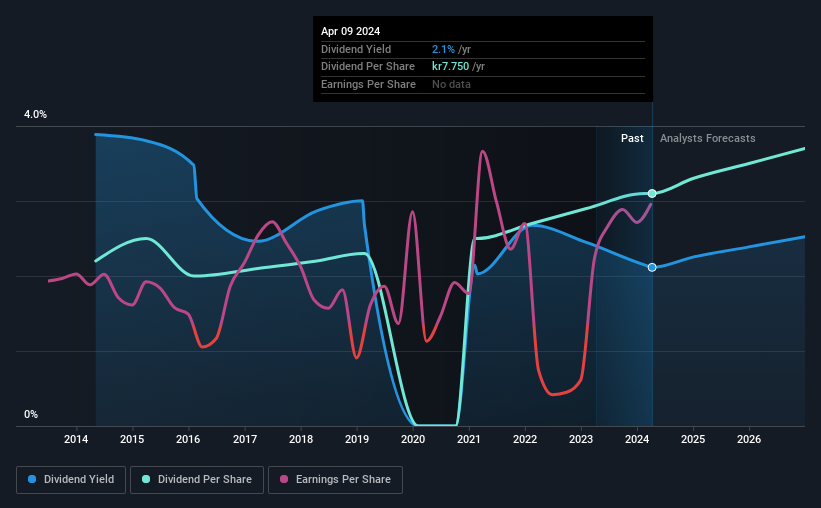Image resolution: width=821 pixels, height=508 pixels.
Task: Click the blue Dividend Yield legend dot
Action: (32, 479)
